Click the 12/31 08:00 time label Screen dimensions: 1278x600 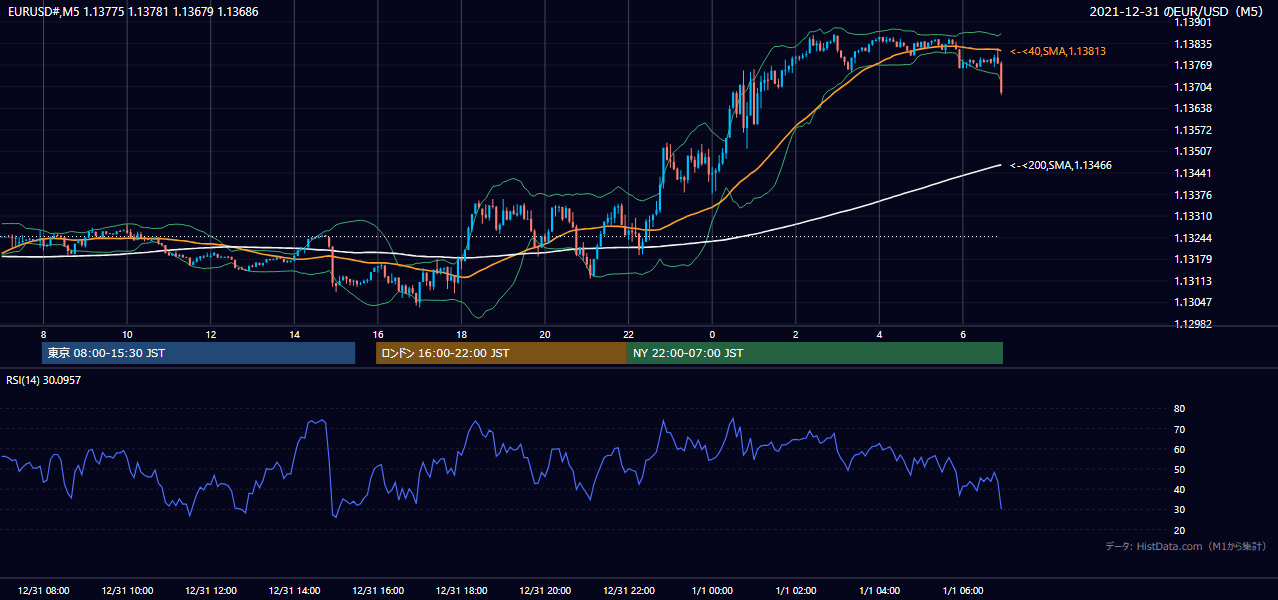click(x=43, y=591)
